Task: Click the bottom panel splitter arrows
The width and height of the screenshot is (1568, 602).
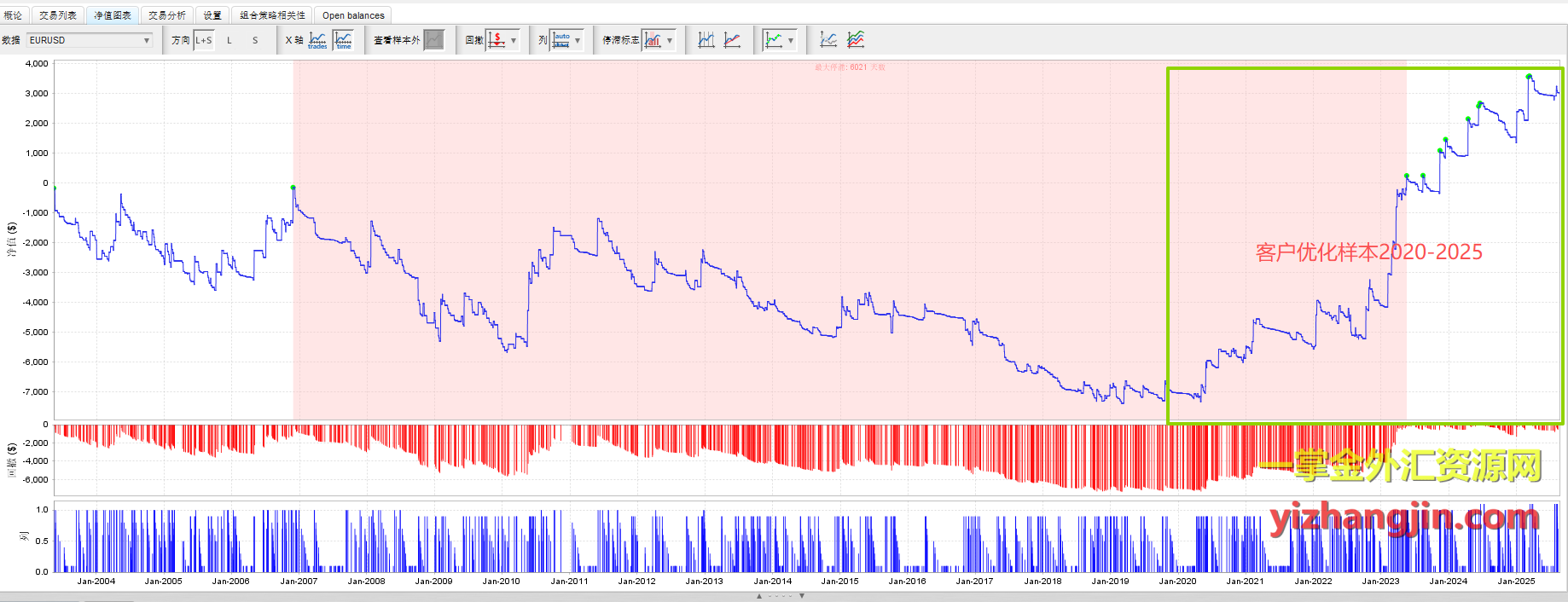Action: [781, 596]
